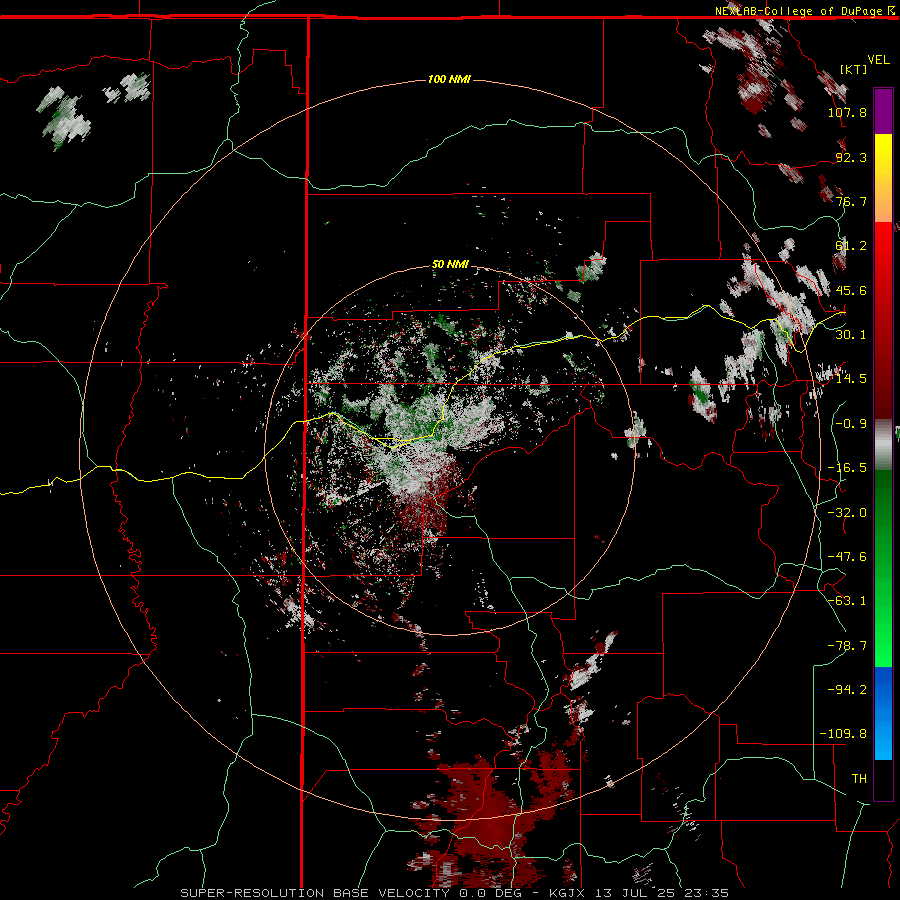Viewport: 900px width, 900px height.
Task: Click the 100 NMI range ring label
Action: [x=449, y=79]
